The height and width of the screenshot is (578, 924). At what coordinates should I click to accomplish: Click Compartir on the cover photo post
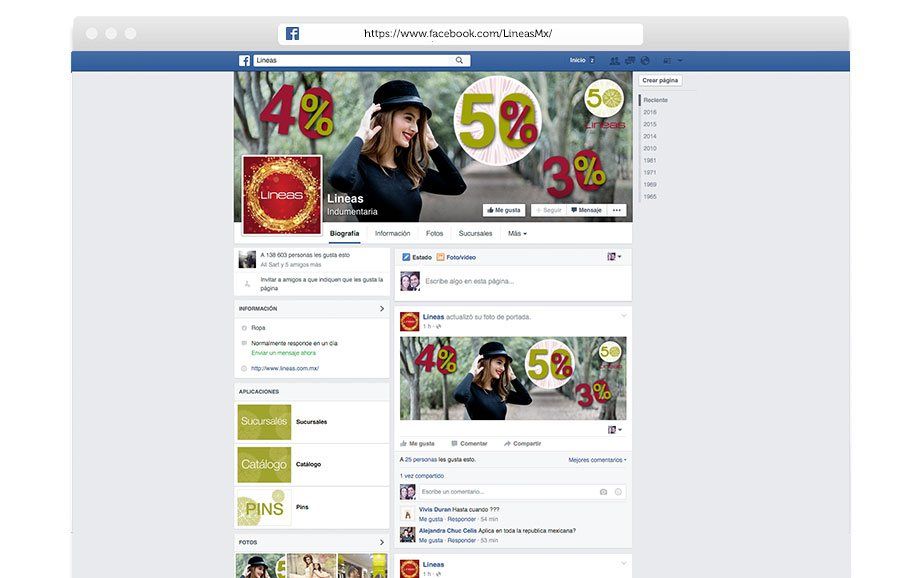pos(522,444)
